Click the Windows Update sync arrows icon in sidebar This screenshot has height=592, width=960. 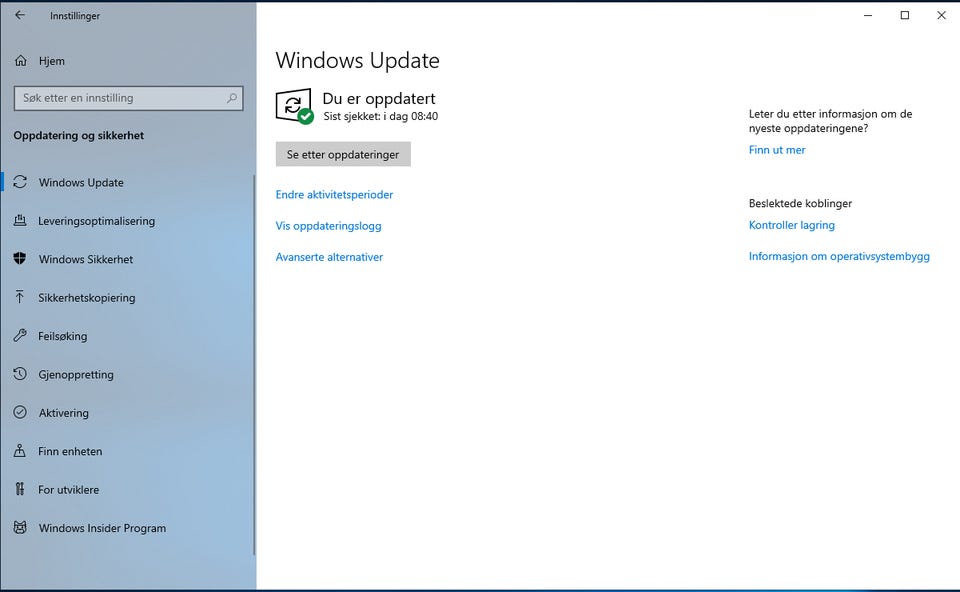pos(20,182)
